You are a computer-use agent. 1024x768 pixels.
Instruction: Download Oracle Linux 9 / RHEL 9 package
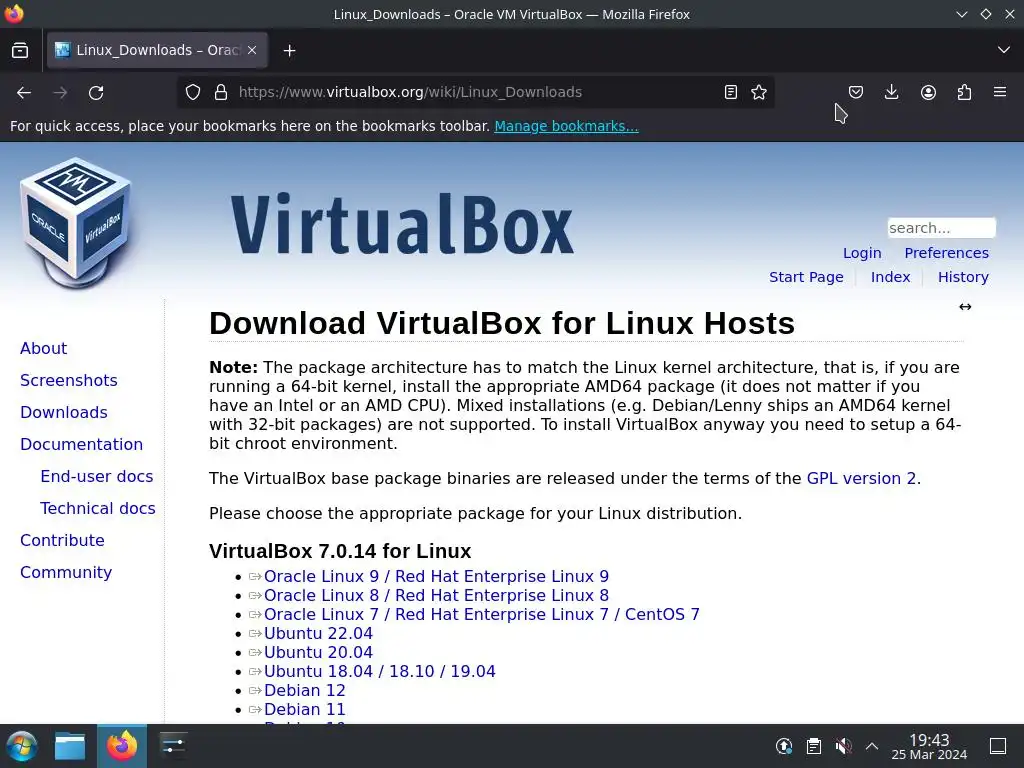point(436,576)
